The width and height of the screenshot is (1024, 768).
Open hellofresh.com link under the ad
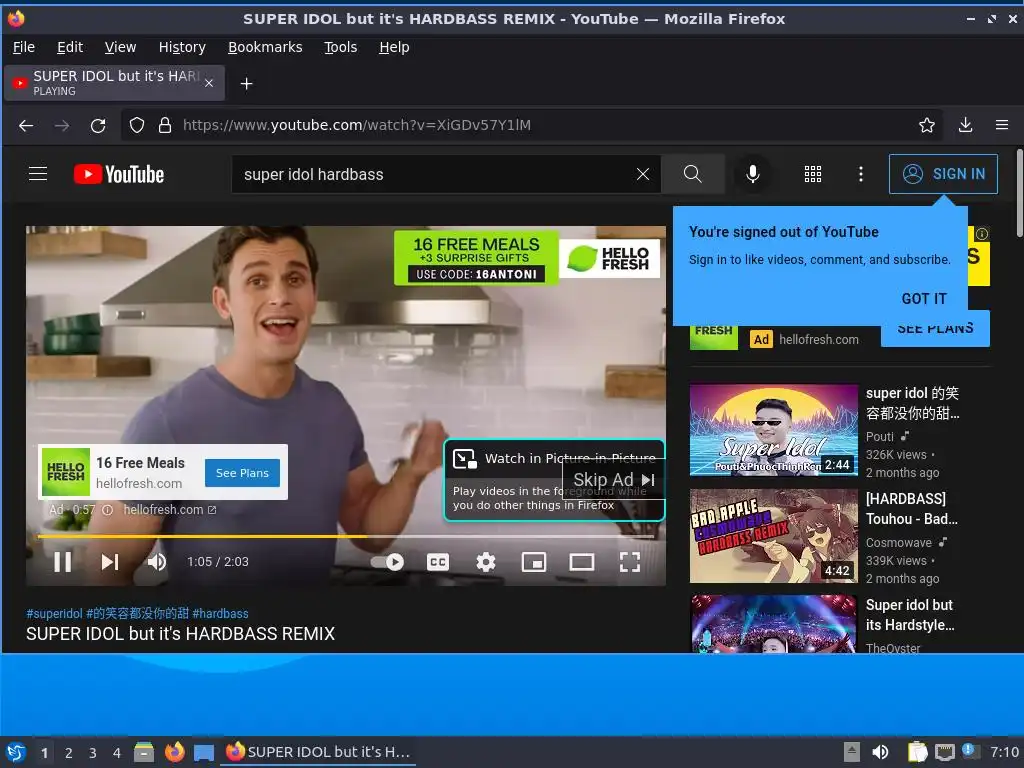point(170,509)
